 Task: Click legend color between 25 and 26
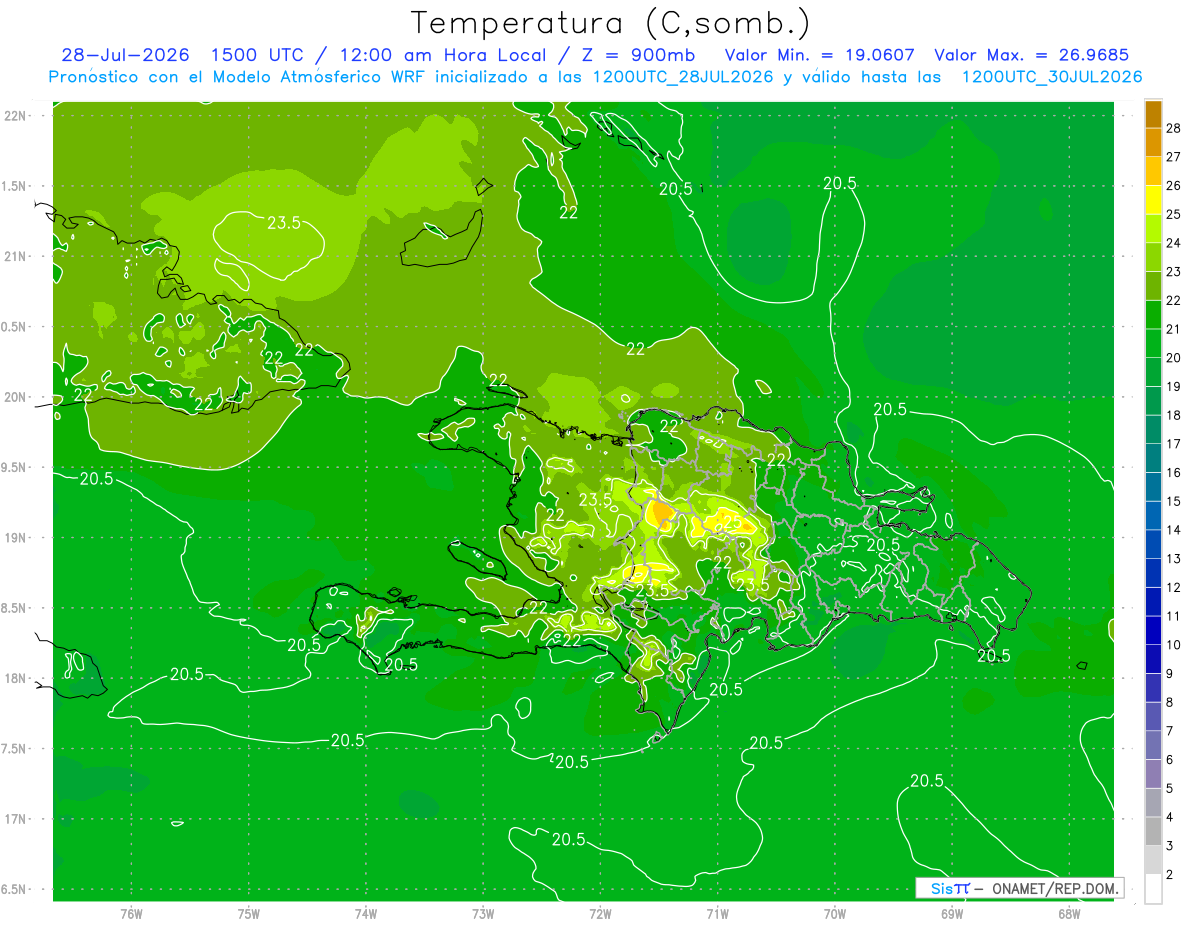click(x=1154, y=199)
